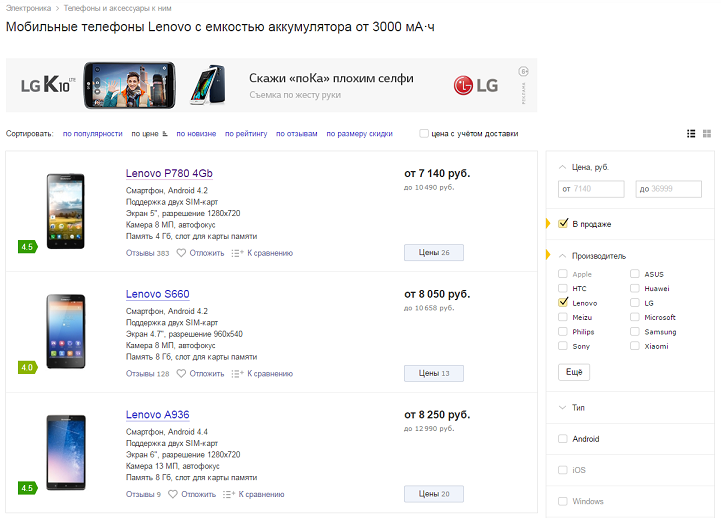This screenshot has height=518, width=721.
Task: Click the LG logo in banner
Action: pos(475,85)
